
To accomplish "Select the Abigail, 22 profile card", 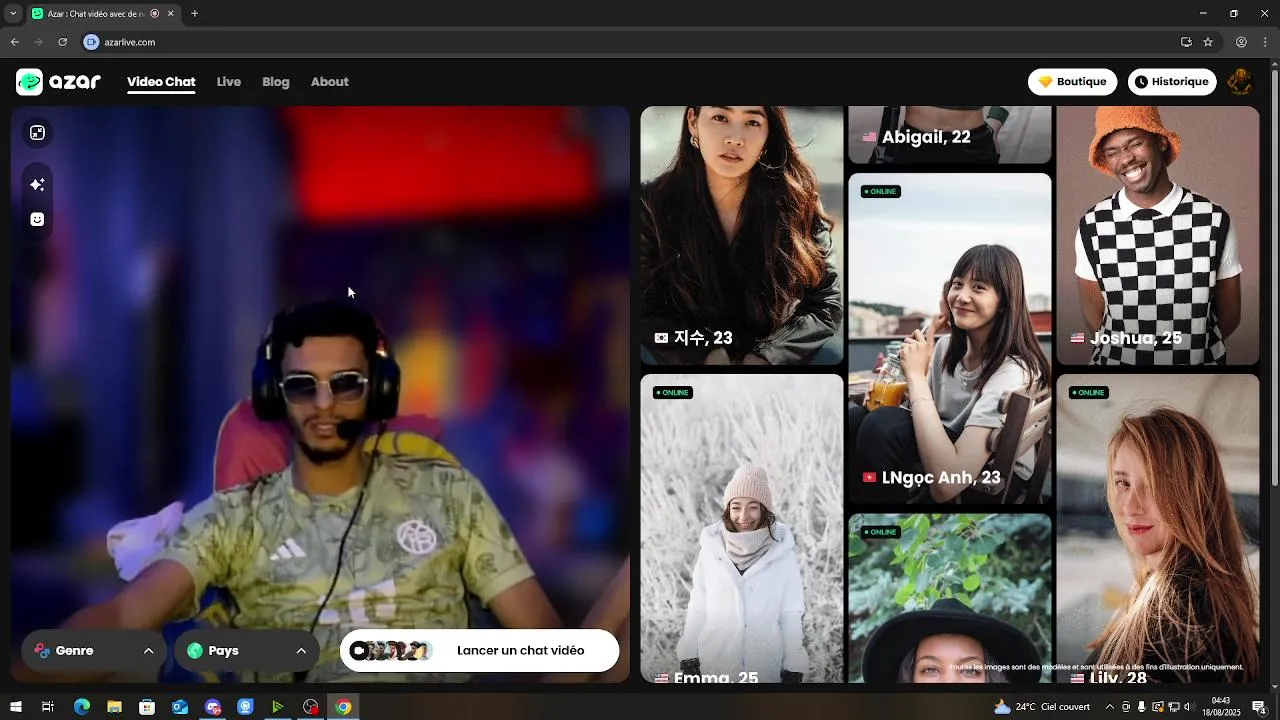I will click(x=950, y=135).
